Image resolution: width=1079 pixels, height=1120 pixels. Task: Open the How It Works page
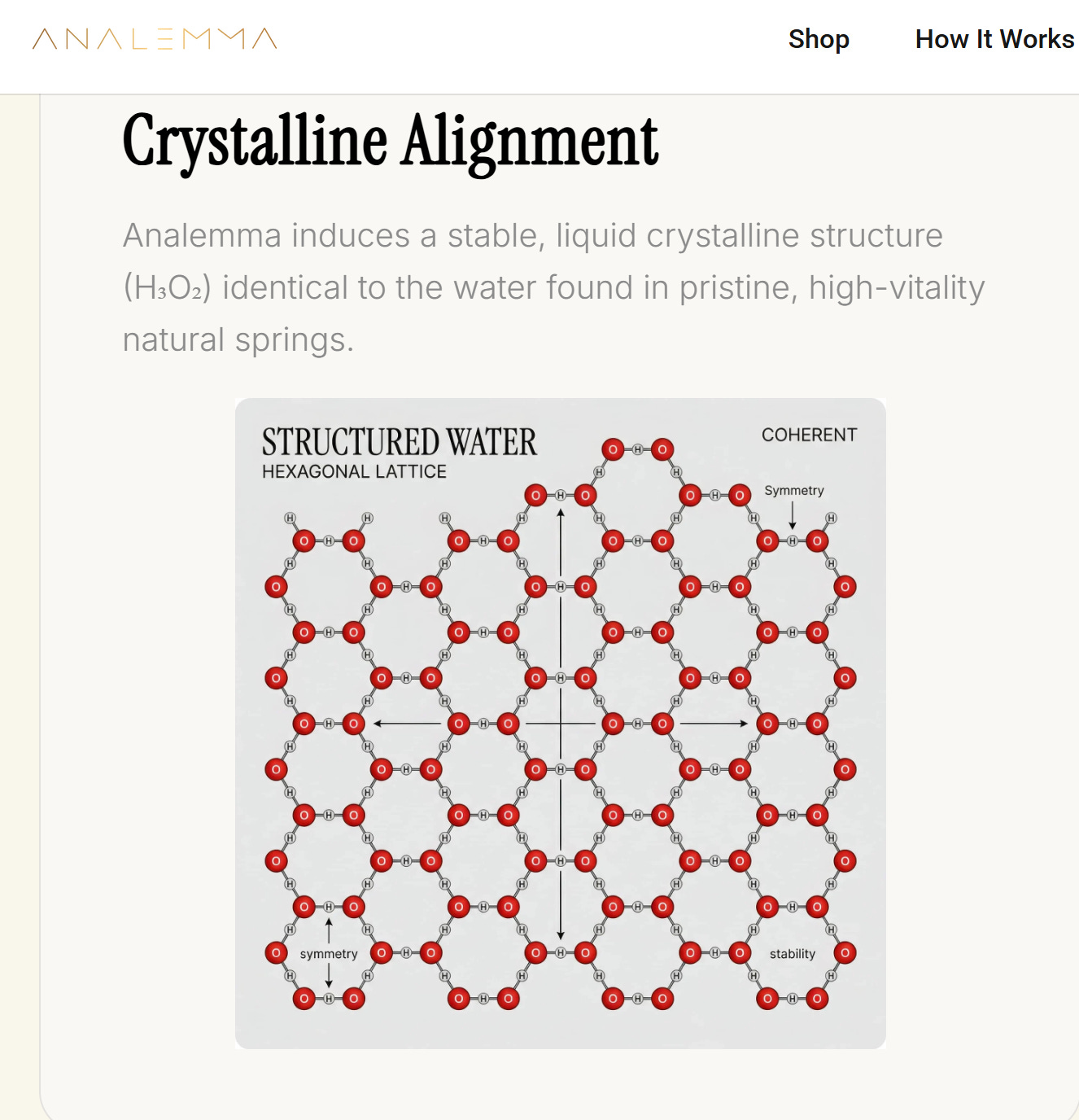[x=994, y=39]
